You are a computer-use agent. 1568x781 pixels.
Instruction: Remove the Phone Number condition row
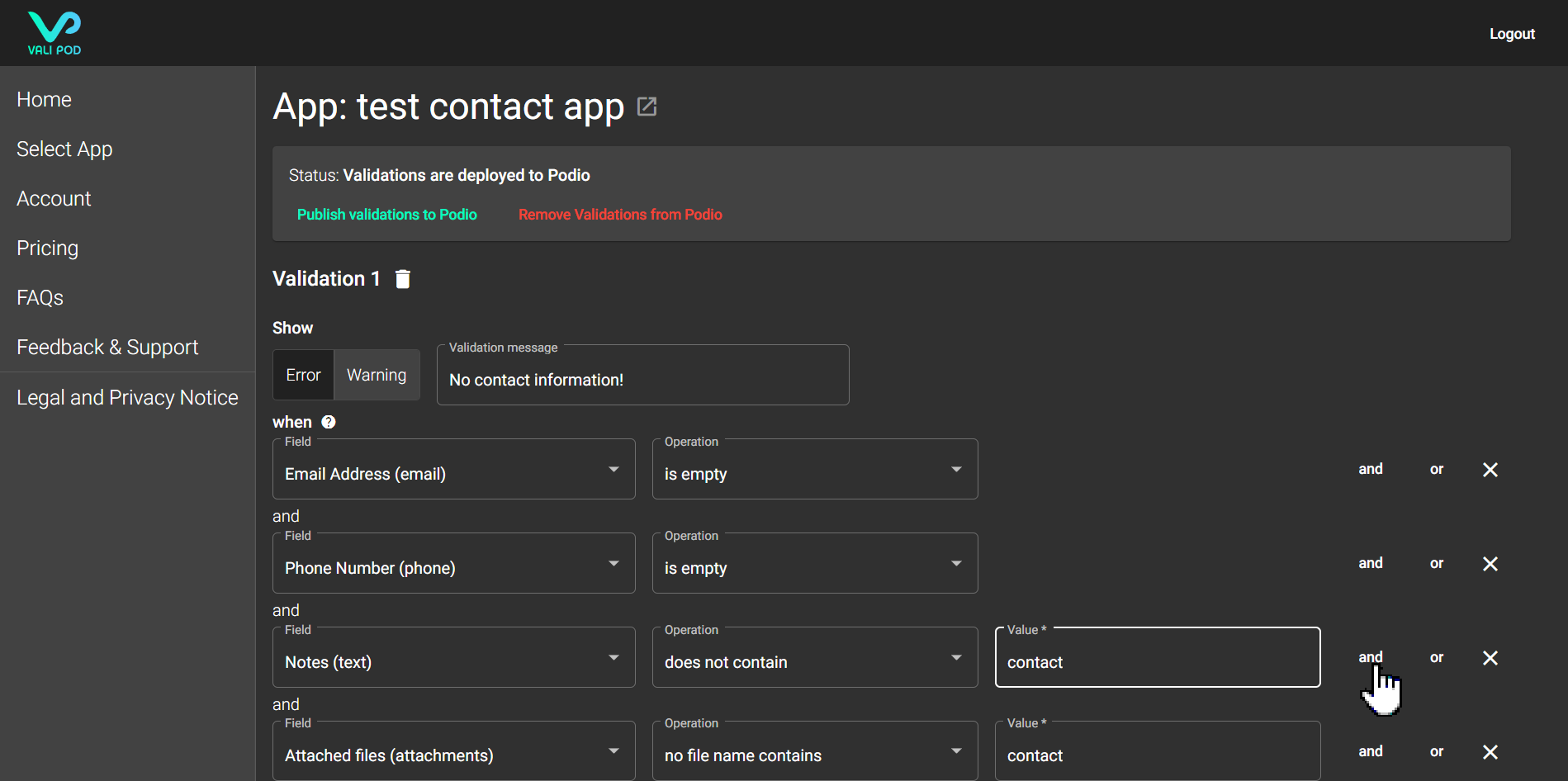pyautogui.click(x=1490, y=564)
